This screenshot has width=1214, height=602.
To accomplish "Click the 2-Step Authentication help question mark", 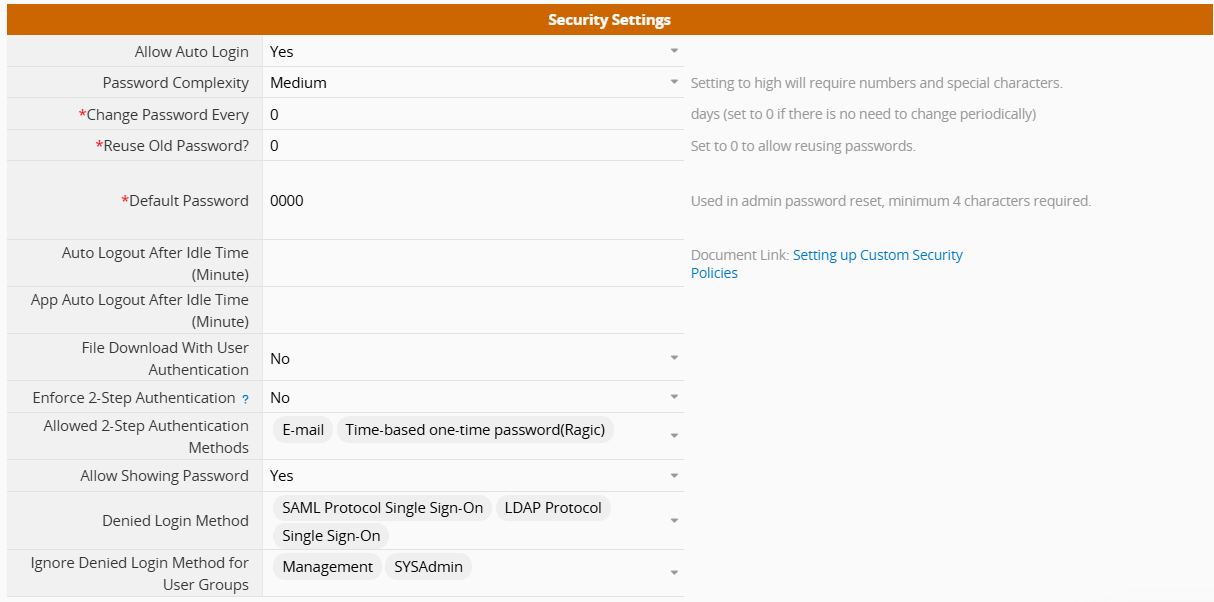I will pyautogui.click(x=245, y=399).
